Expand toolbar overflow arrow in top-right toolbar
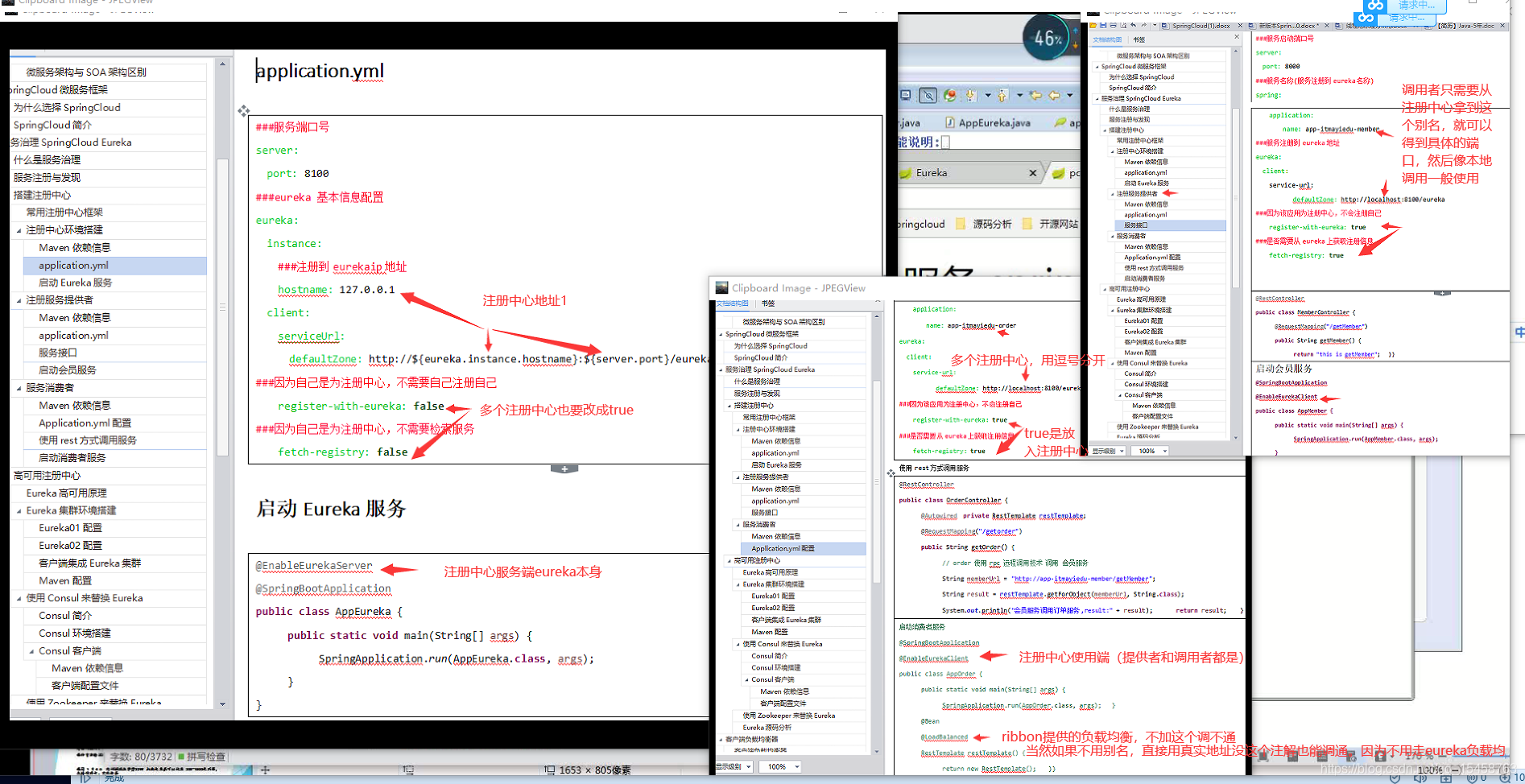The image size is (1525, 784). [1155, 26]
